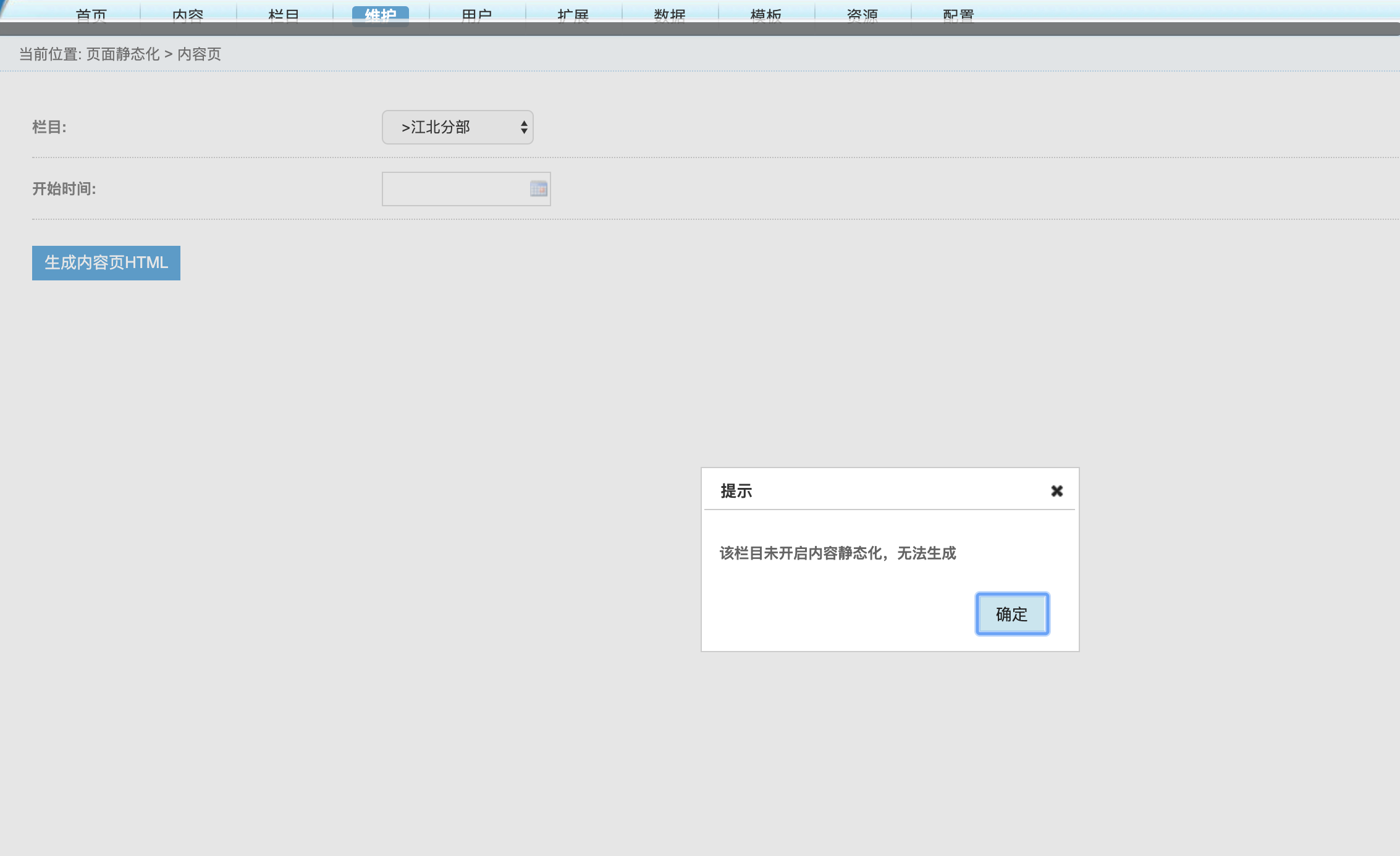The height and width of the screenshot is (856, 1400).
Task: Open the 栏目 top menu tab
Action: pyautogui.click(x=284, y=14)
